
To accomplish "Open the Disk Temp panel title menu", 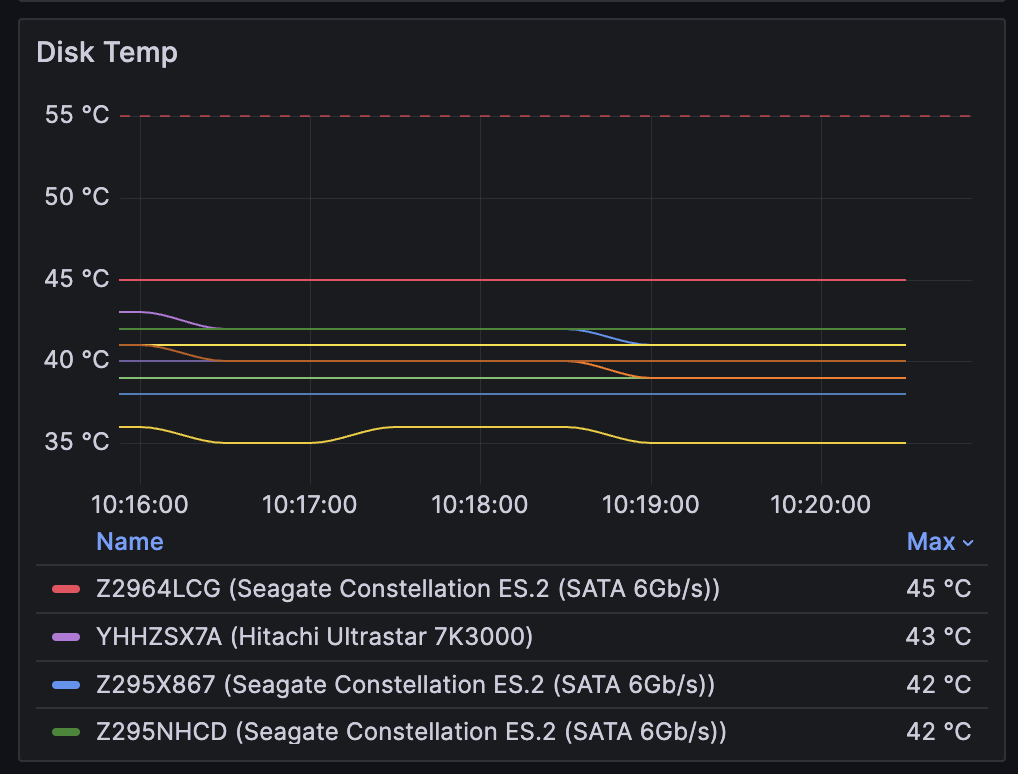I will 107,52.
